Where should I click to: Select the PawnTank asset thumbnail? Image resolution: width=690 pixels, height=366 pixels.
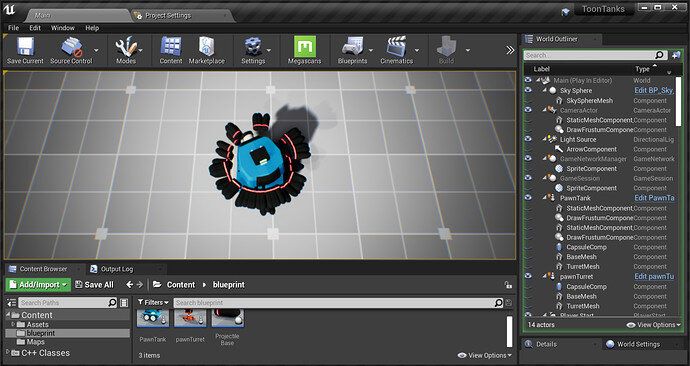point(153,318)
